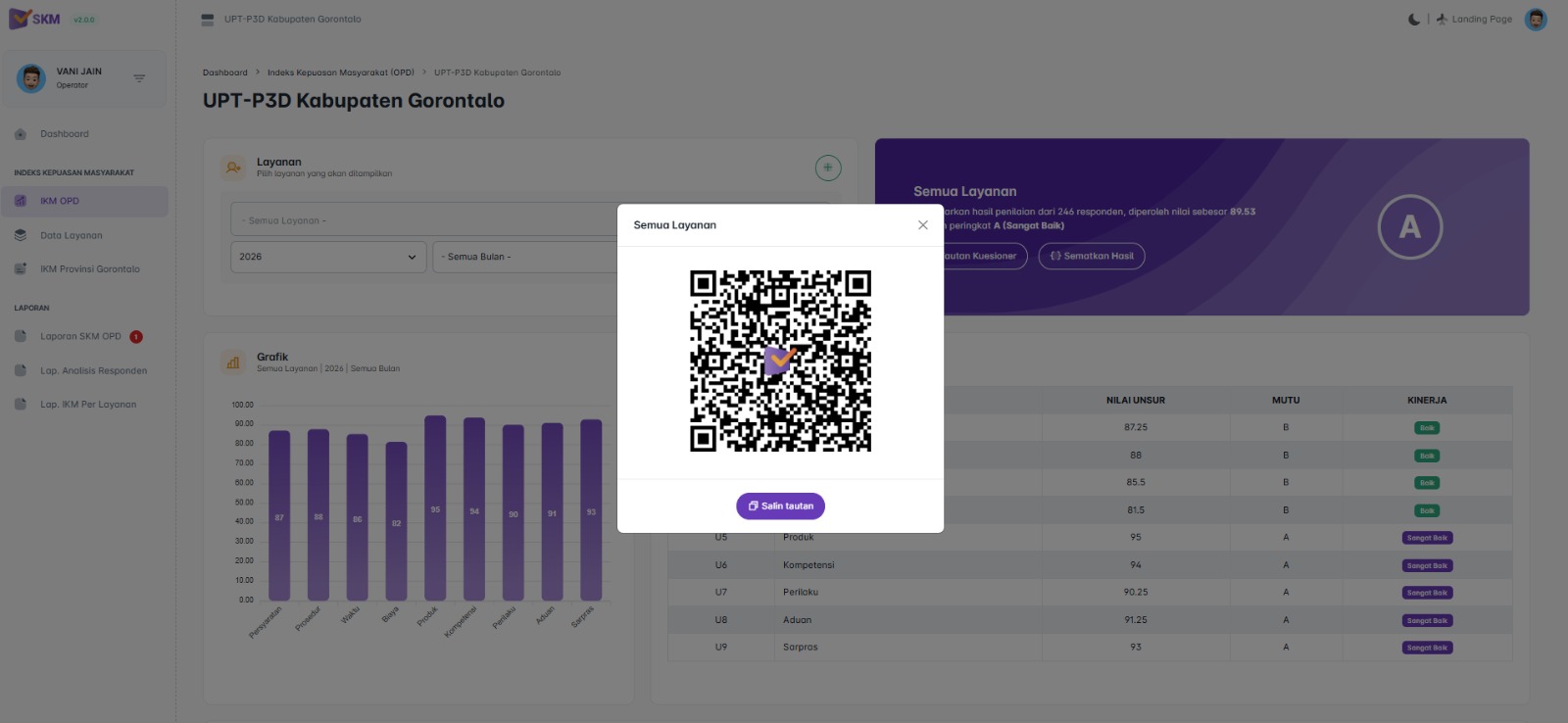
Task: Click the Baik badge in the 87.25 row
Action: 1427,428
